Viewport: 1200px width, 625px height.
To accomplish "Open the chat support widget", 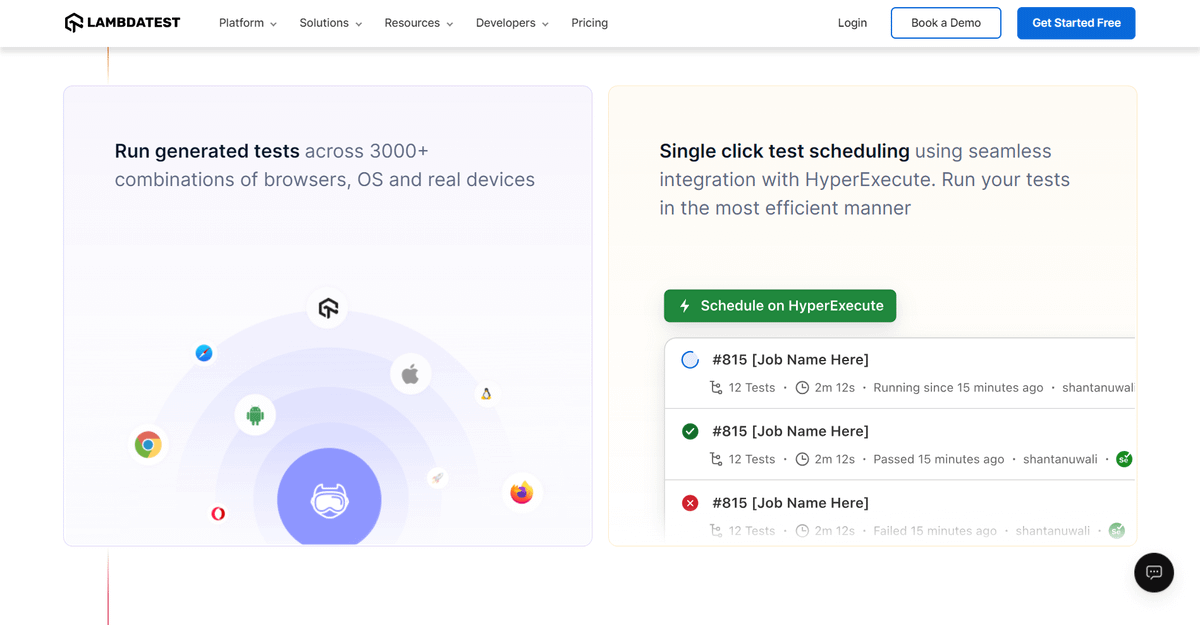I will click(1153, 572).
